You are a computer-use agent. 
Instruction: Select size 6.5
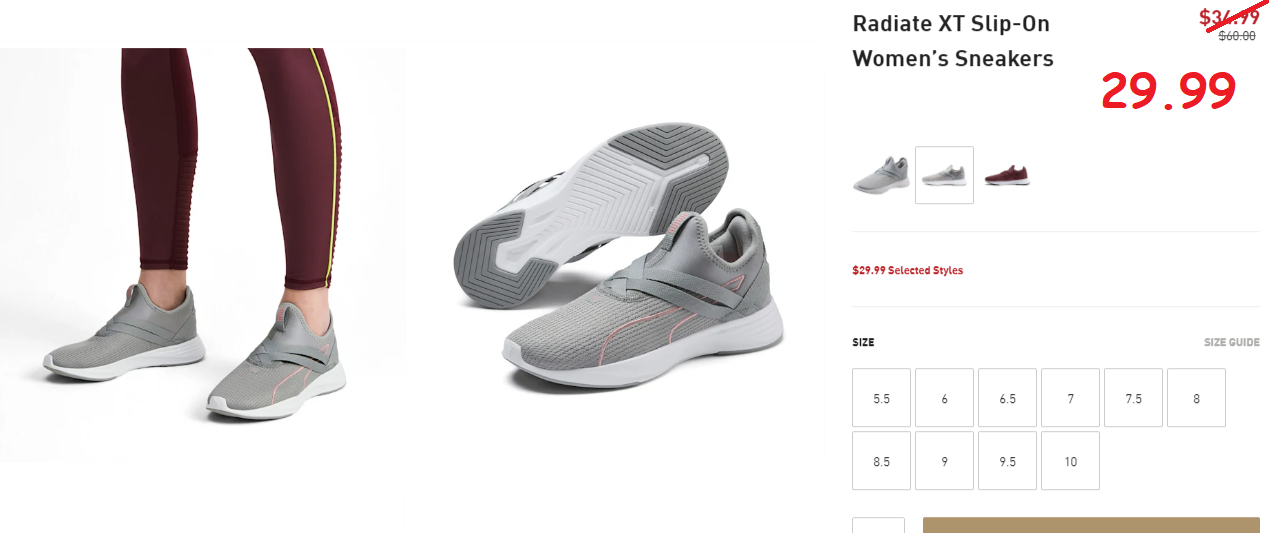1007,398
